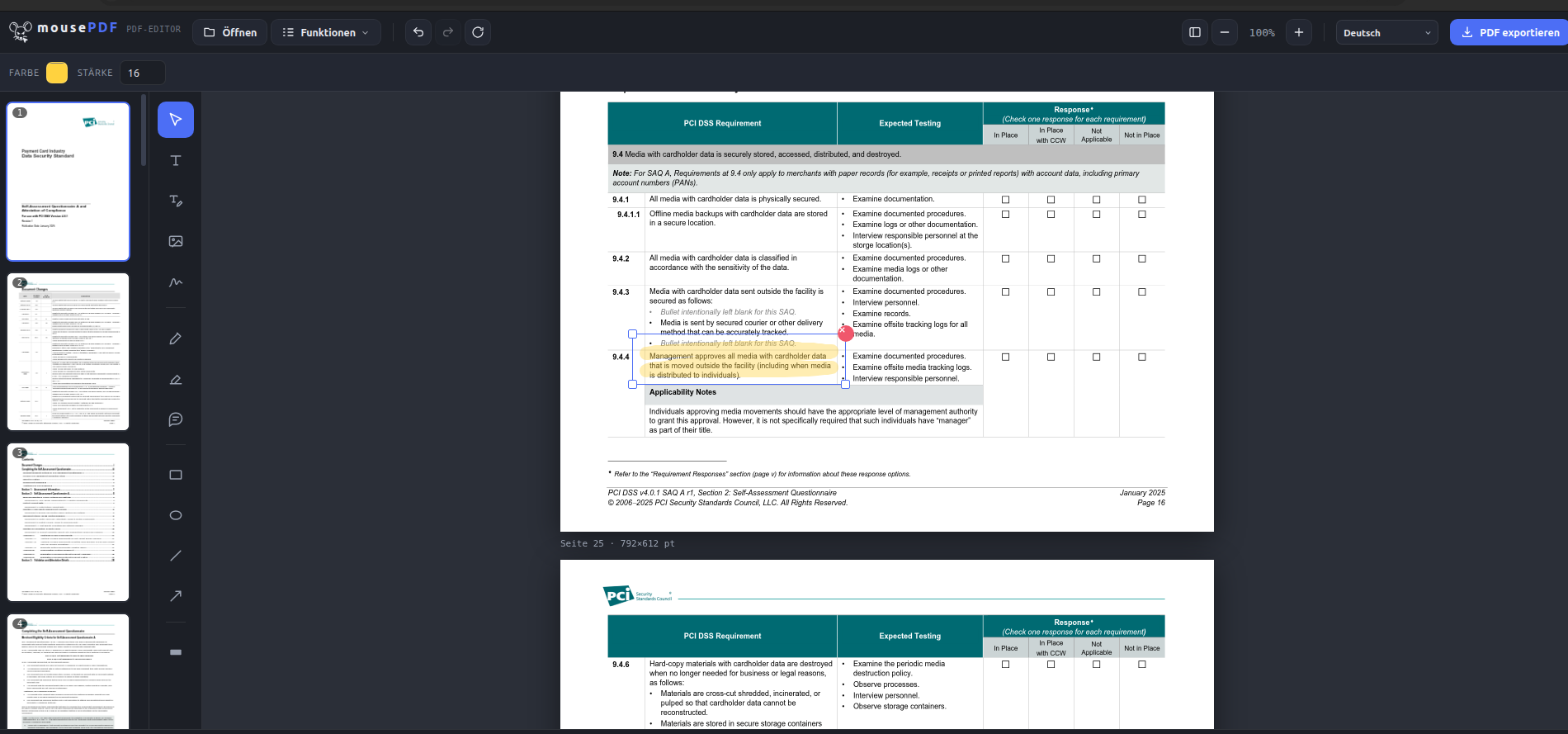
Task: Select the signature tool
Action: coord(176,282)
